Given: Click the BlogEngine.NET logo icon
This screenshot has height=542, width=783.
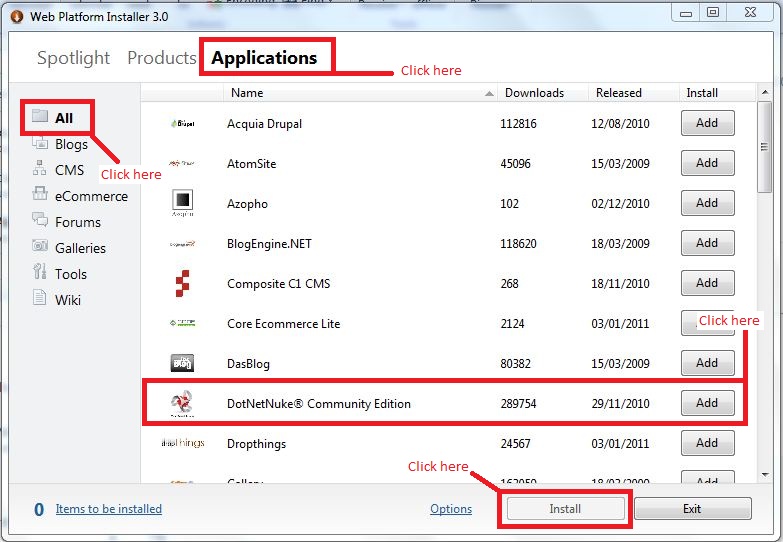Looking at the screenshot, I should pyautogui.click(x=182, y=244).
